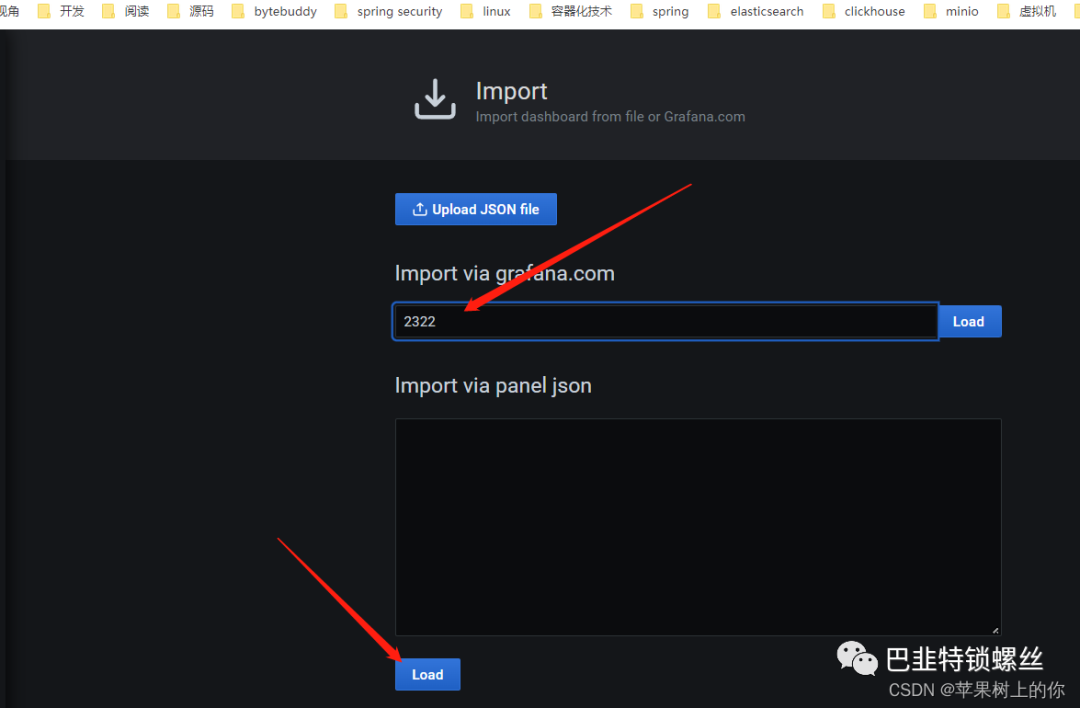Viewport: 1080px width, 708px height.
Task: Click the Upload JSON file button
Action: 475,209
